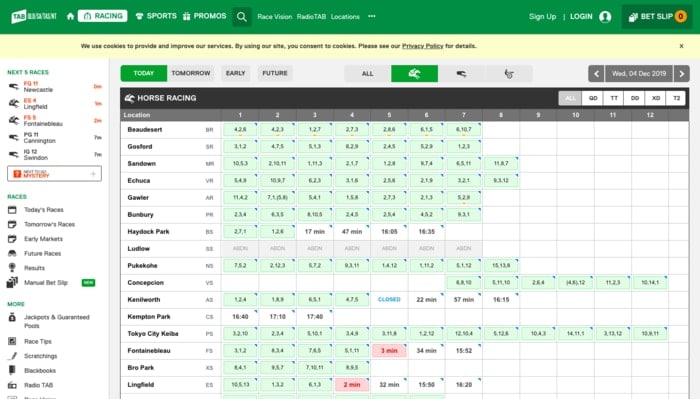
Task: Dismiss the cookie notice banner
Action: [681, 46]
